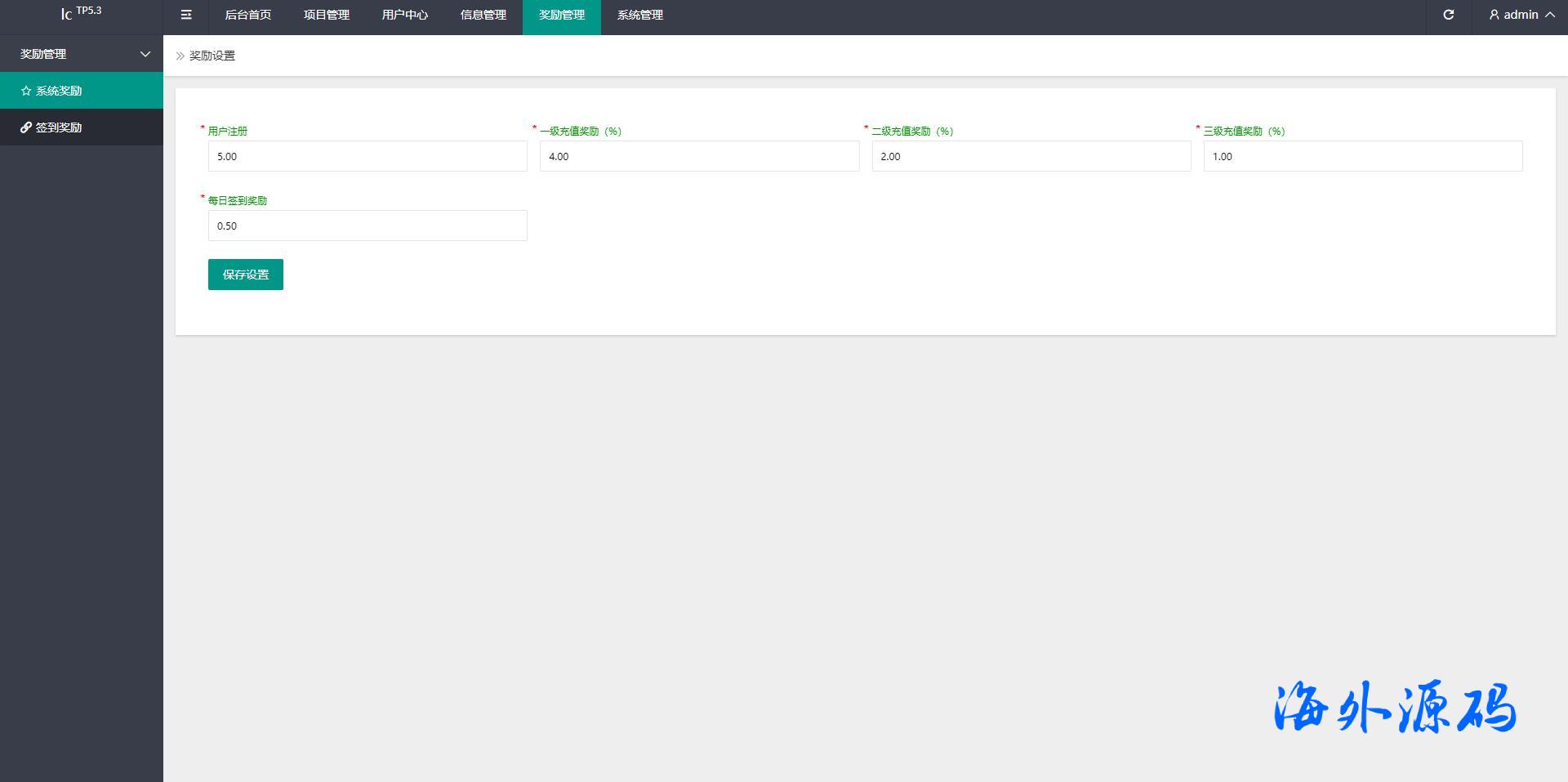Click the 每日签到奖励 input field
Viewport: 1568px width, 782px height.
367,226
